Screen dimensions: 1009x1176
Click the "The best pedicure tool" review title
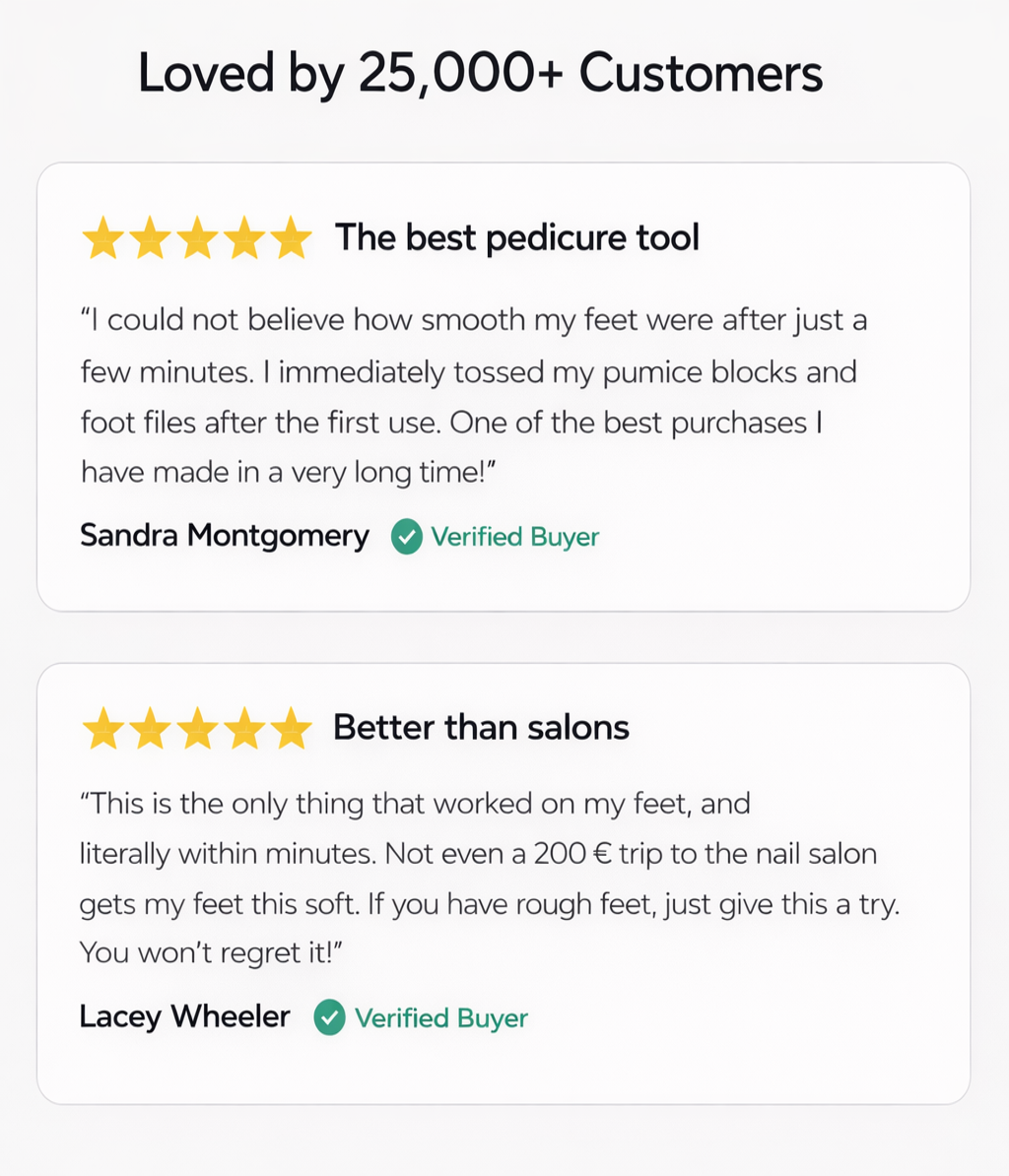coord(517,237)
